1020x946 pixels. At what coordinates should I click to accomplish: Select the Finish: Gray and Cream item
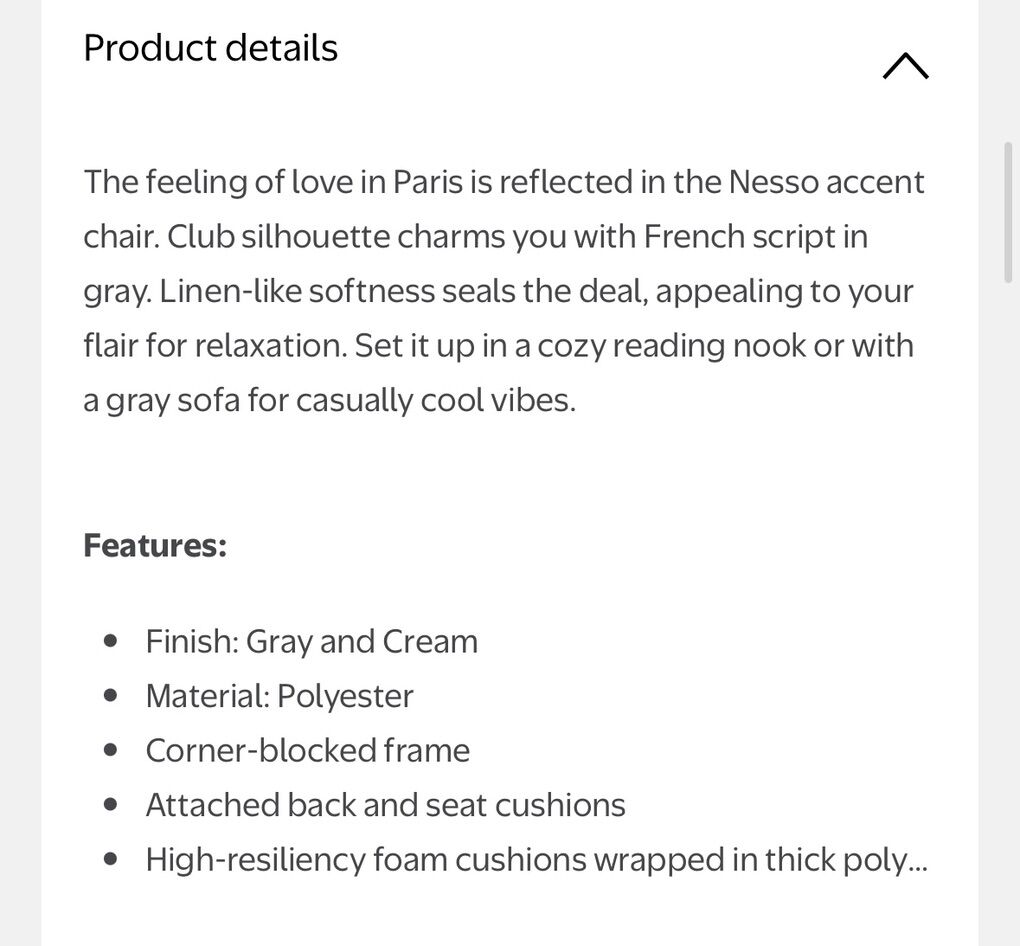click(311, 641)
